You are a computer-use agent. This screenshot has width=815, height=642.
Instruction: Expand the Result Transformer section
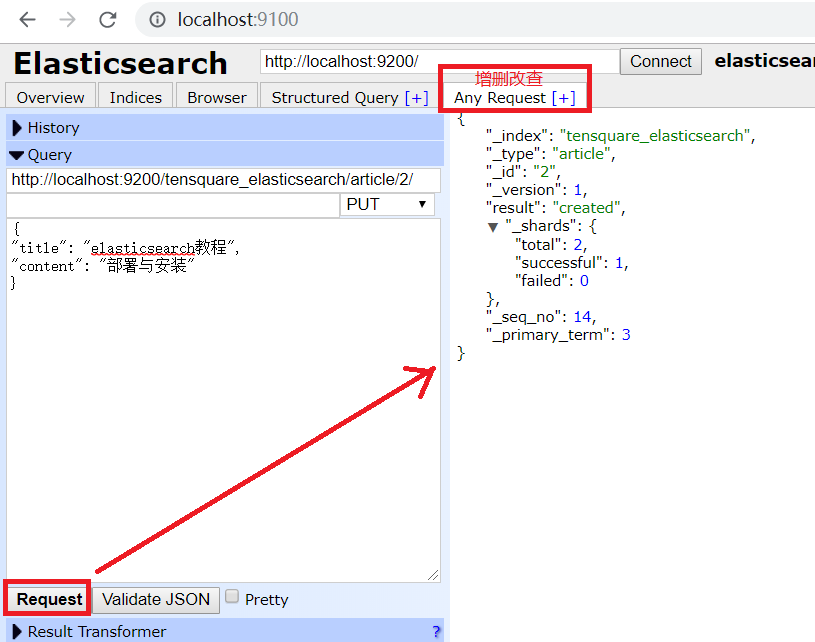click(x=225, y=631)
